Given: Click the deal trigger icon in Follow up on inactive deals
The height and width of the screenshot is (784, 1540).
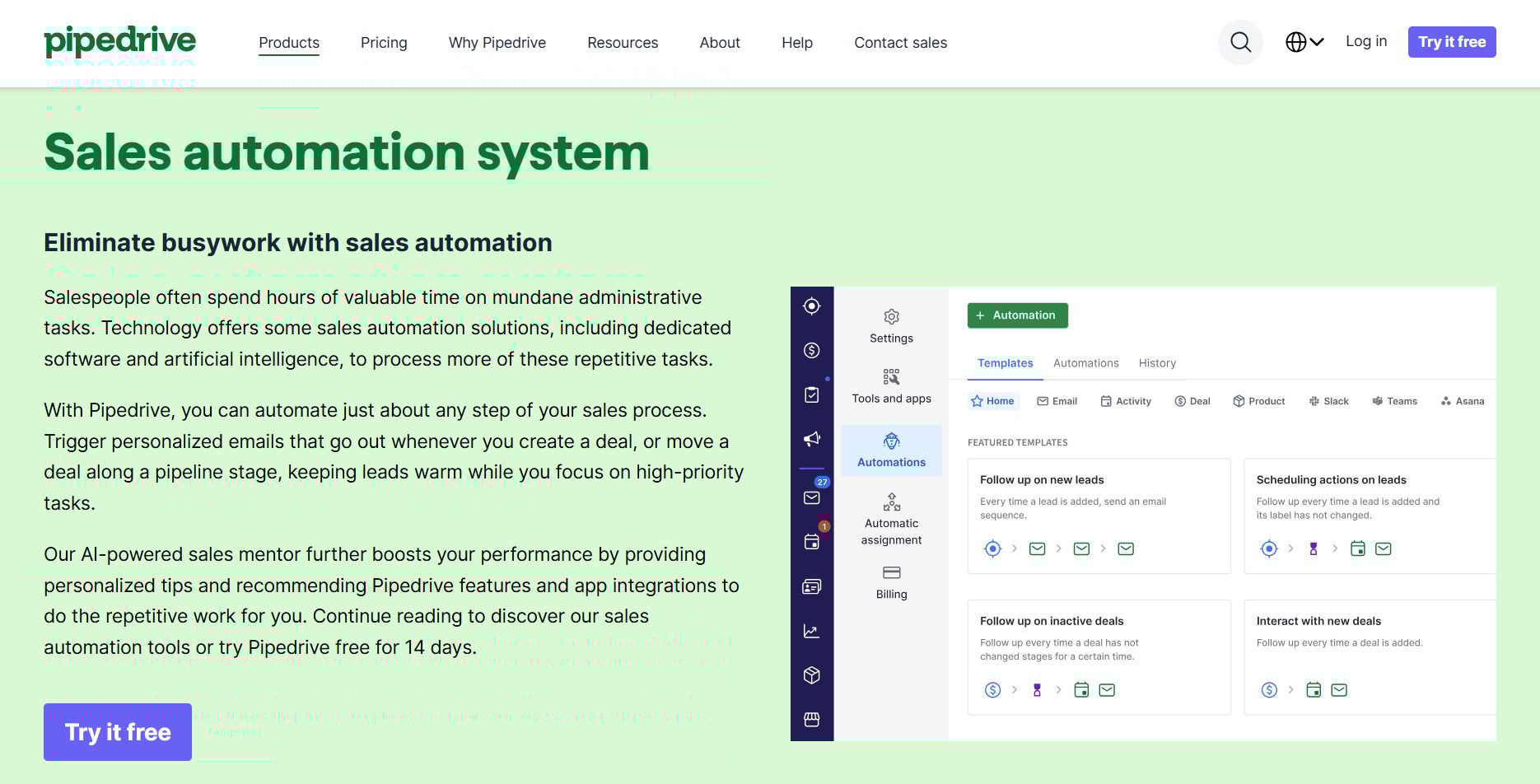Looking at the screenshot, I should pyautogui.click(x=993, y=690).
